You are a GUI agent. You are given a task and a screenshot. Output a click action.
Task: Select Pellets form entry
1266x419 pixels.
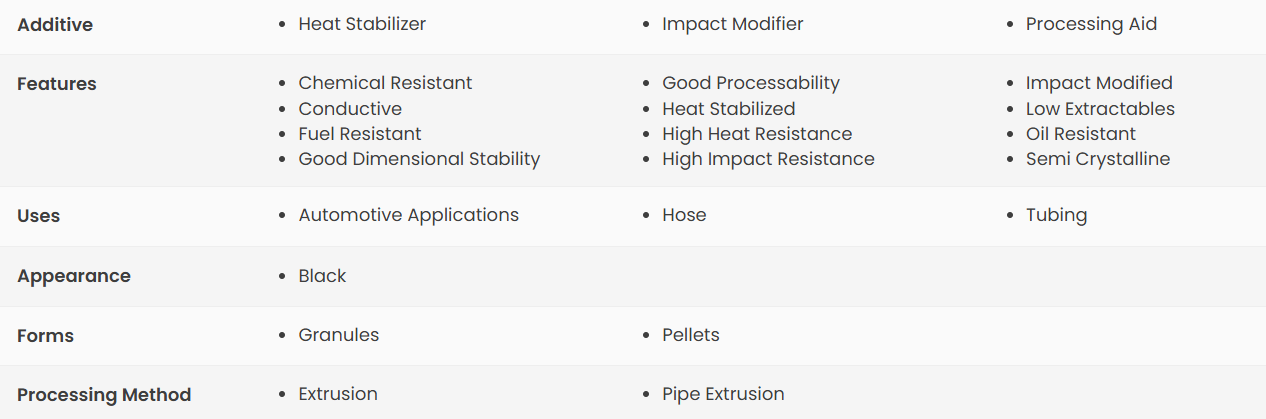691,335
